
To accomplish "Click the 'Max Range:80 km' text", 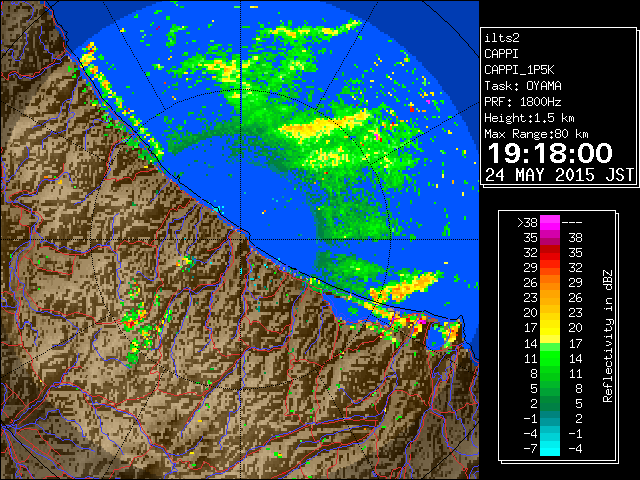I will tap(536, 134).
